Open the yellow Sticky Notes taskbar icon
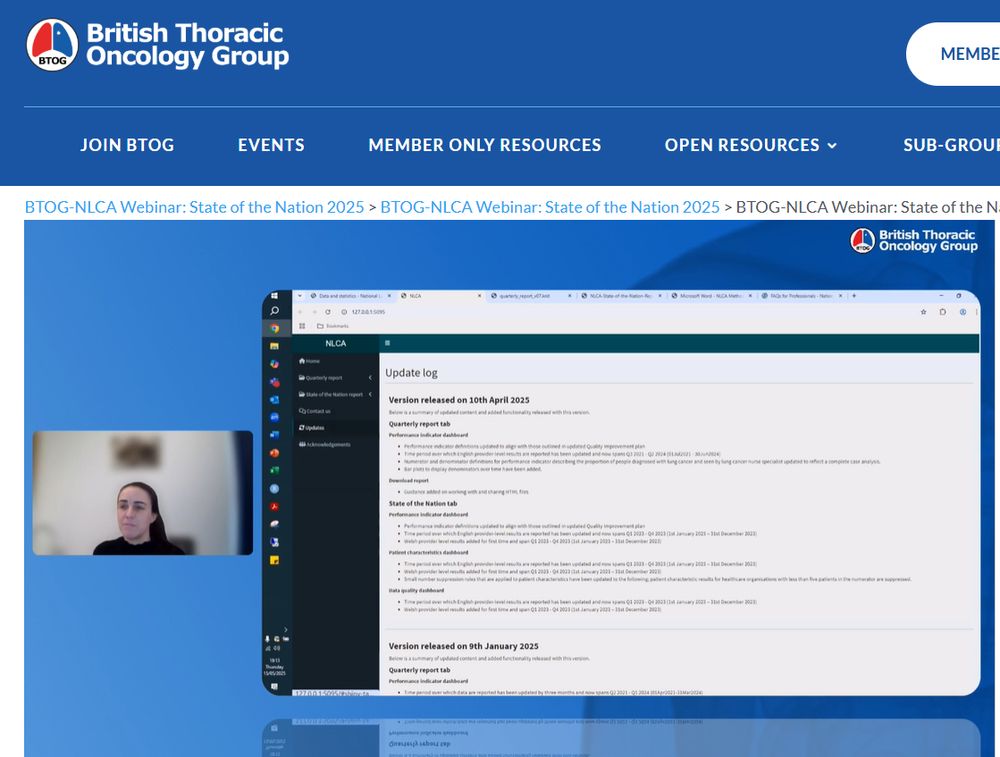The width and height of the screenshot is (1000, 757). click(274, 561)
